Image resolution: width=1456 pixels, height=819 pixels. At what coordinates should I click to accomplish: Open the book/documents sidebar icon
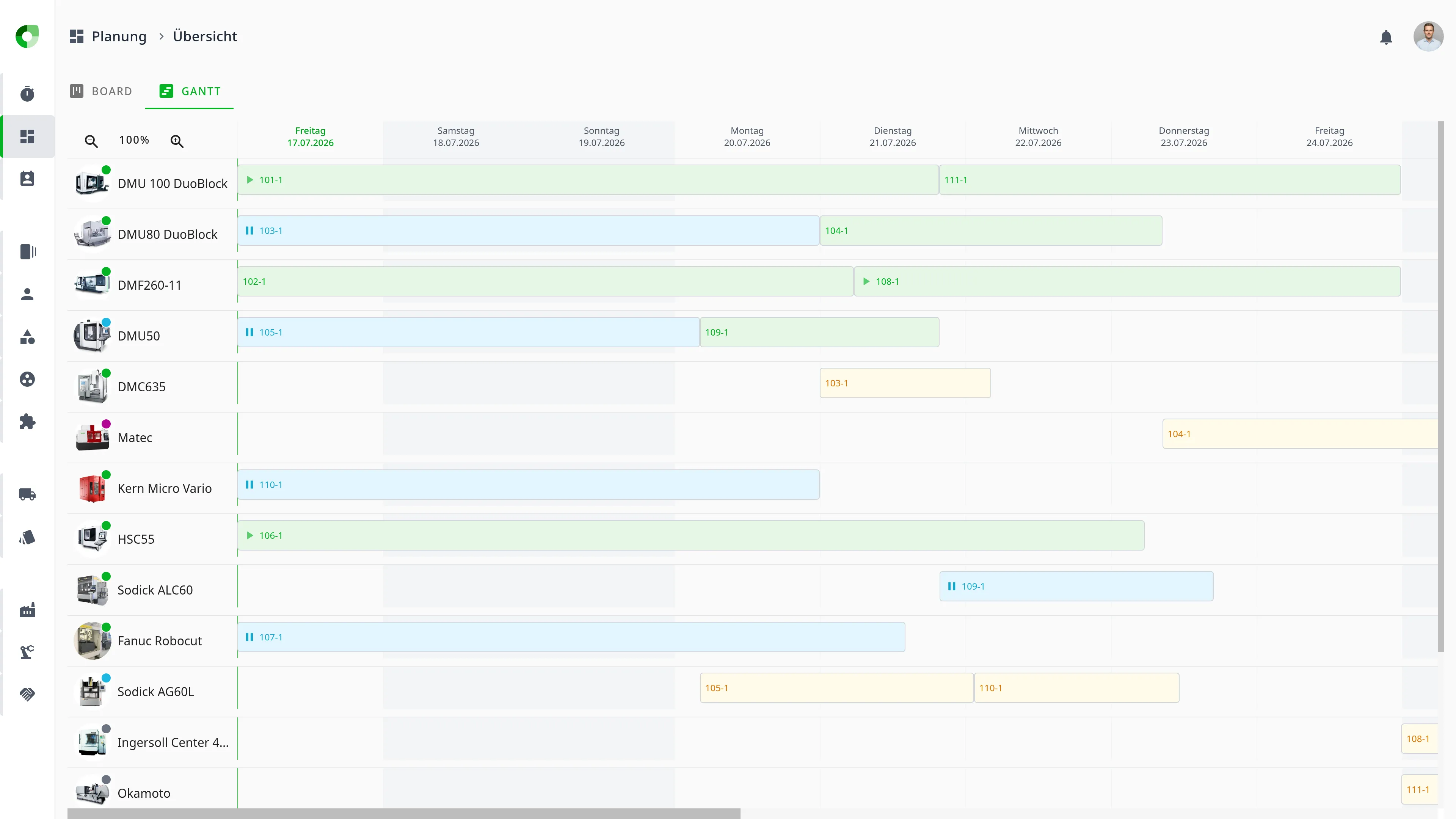tap(27, 251)
